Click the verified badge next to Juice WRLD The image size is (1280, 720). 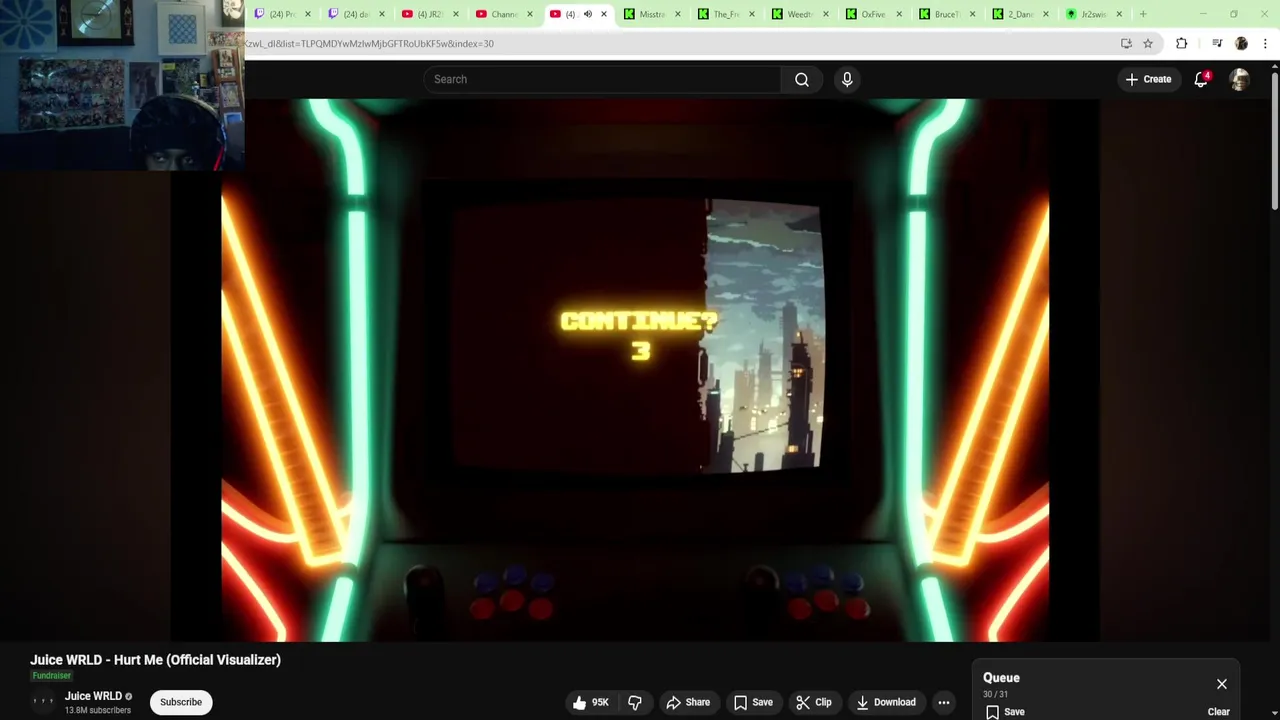(128, 697)
